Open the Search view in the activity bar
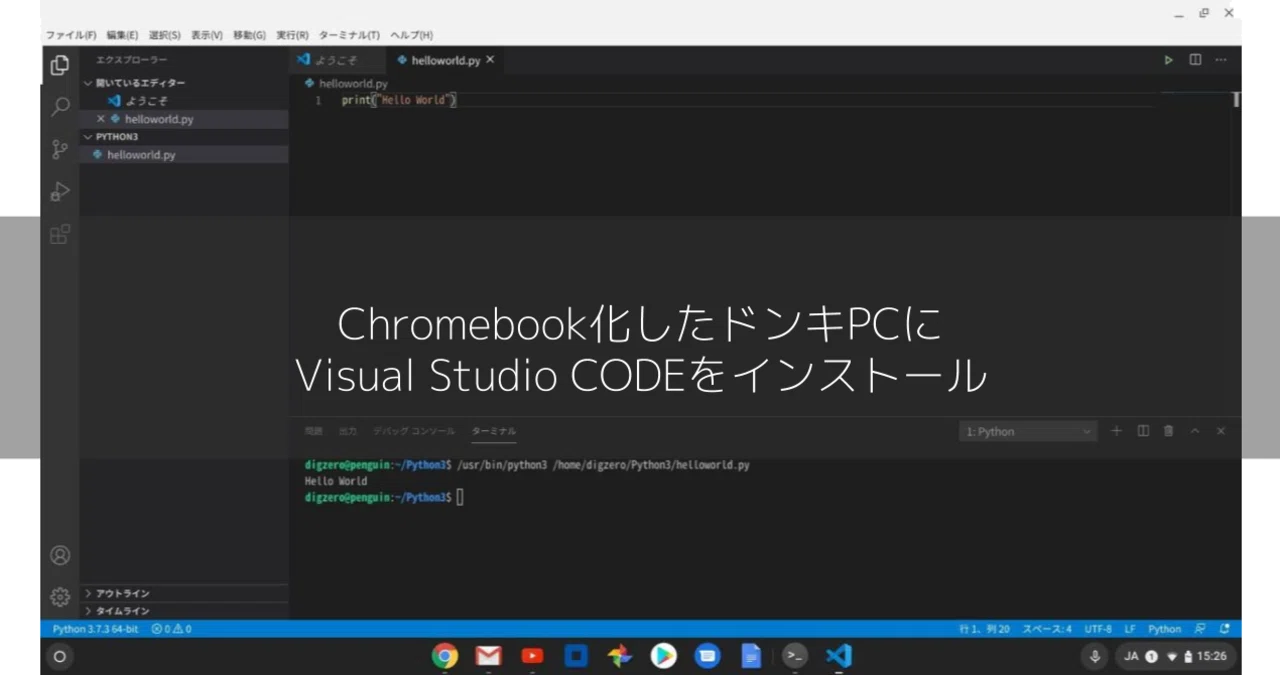Screen dimensions: 1280x675 tap(60, 107)
